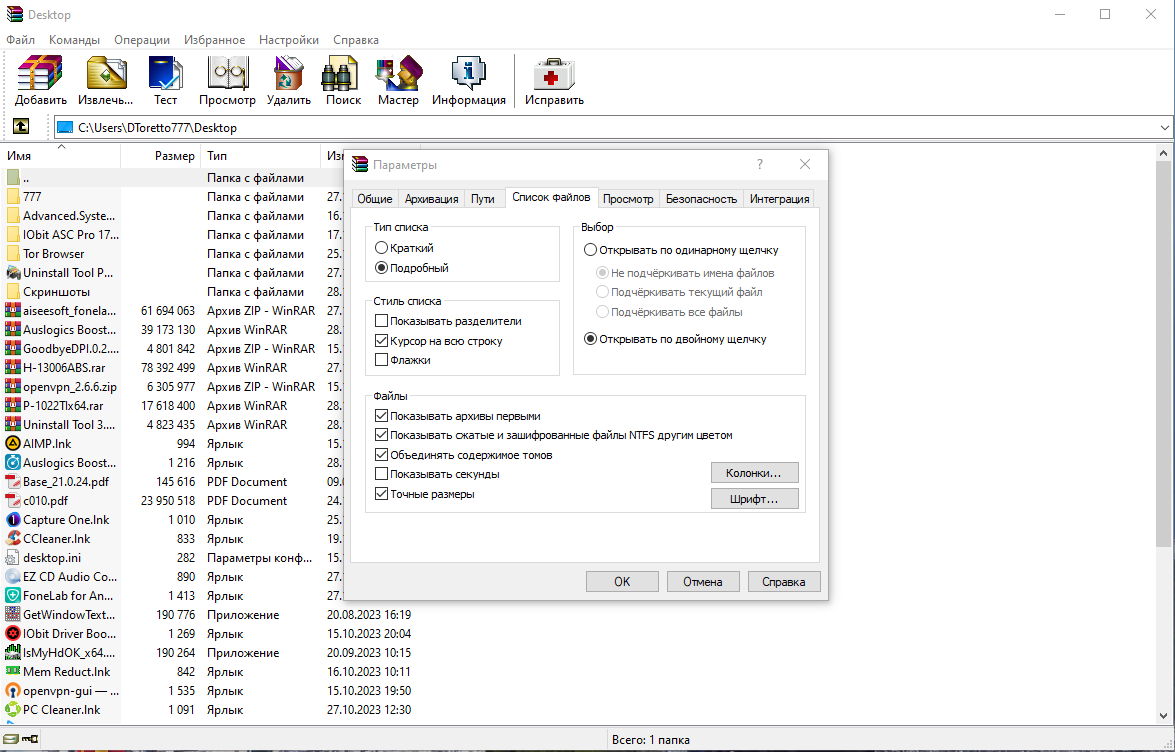Click the FoneLab for Android shortcut icon
This screenshot has height=752, width=1175.
coord(13,596)
